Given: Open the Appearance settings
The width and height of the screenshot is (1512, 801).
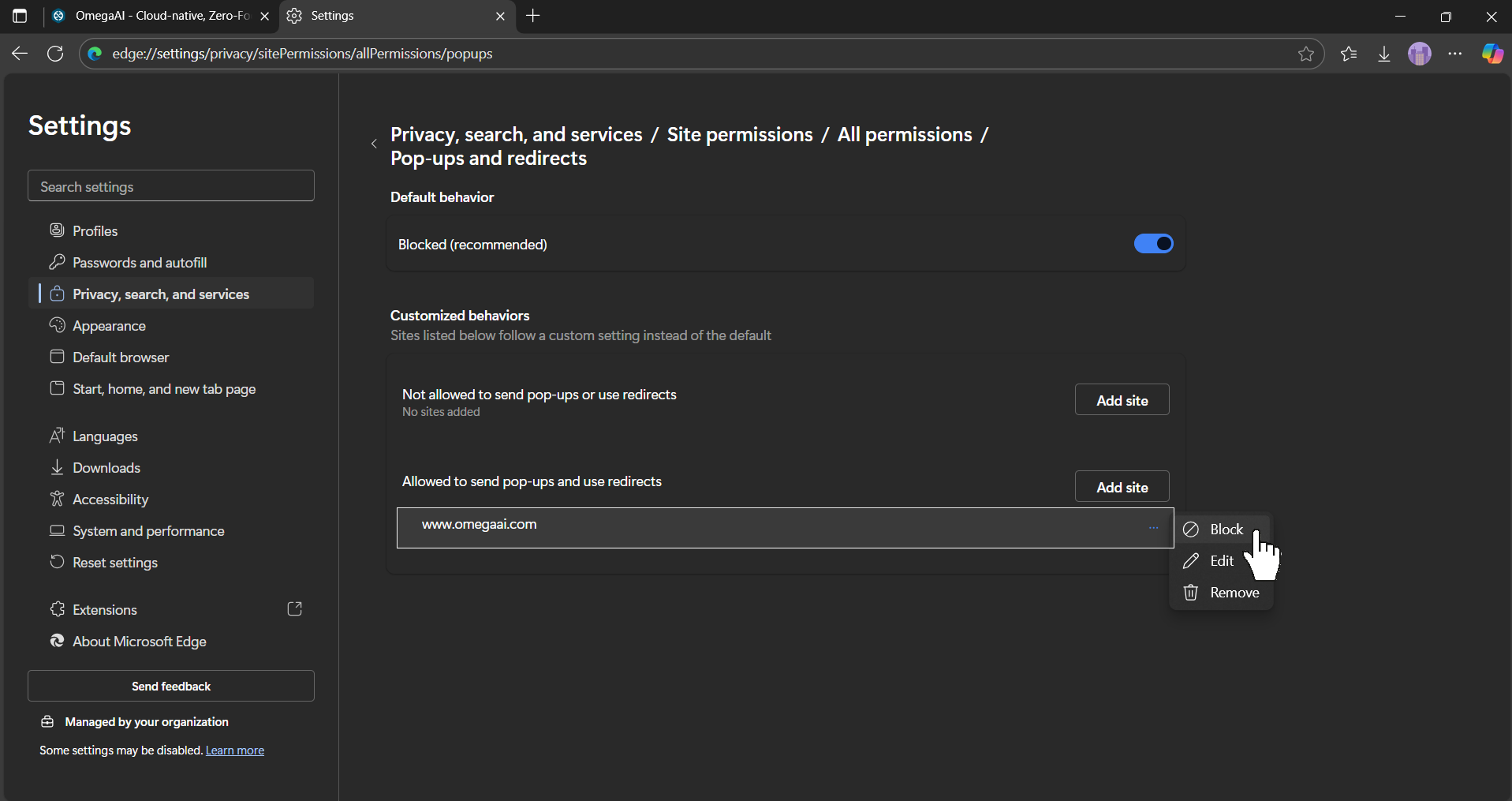Looking at the screenshot, I should pyautogui.click(x=109, y=325).
